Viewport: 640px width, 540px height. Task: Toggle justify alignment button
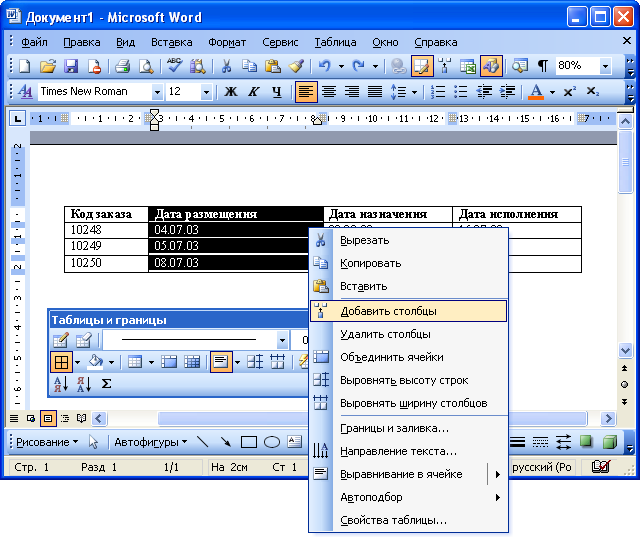[x=375, y=92]
